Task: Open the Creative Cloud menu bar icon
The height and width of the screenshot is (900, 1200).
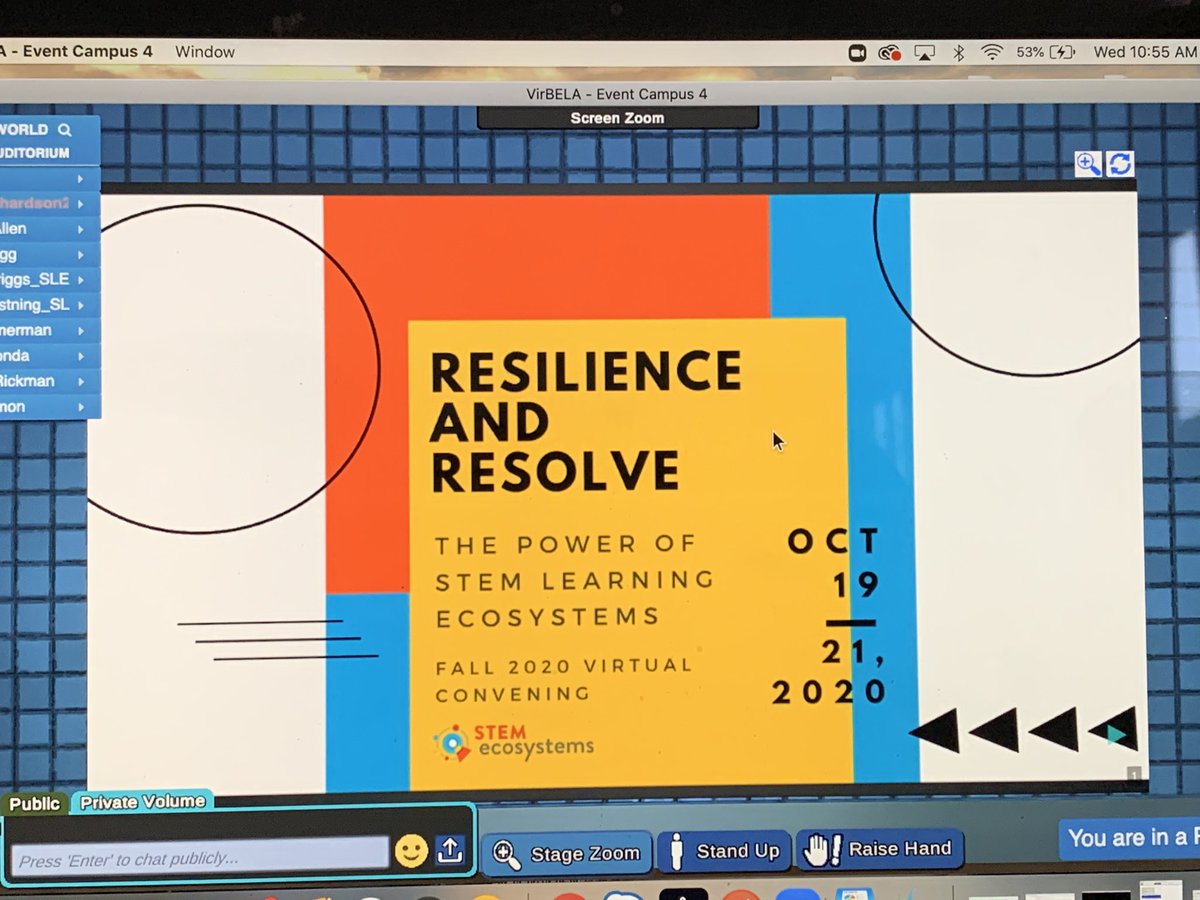Action: point(890,53)
